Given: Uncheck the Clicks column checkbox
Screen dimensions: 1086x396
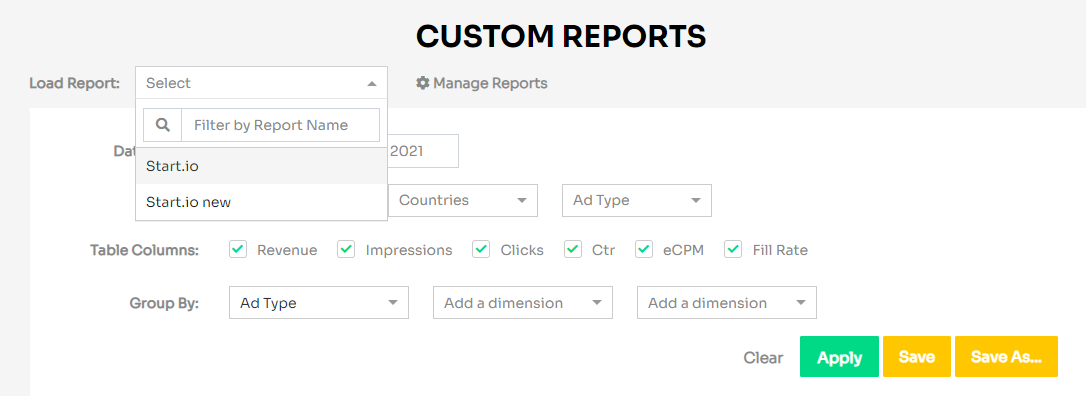Looking at the screenshot, I should click(481, 249).
